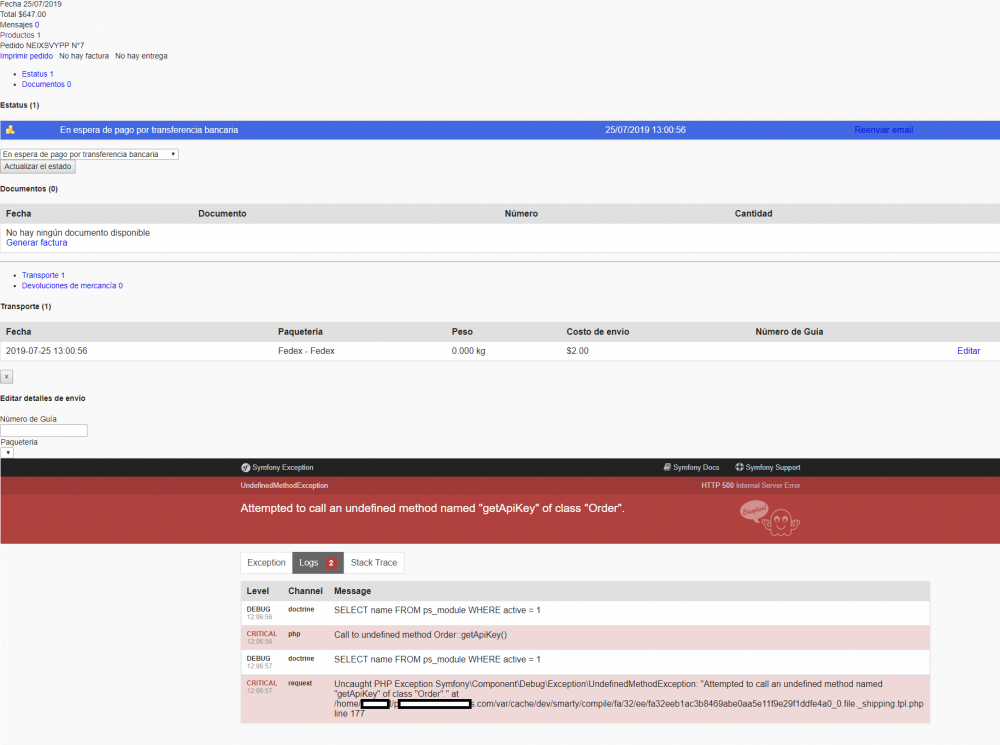Click the Reenviar email link
This screenshot has height=745, width=1000.
883,130
